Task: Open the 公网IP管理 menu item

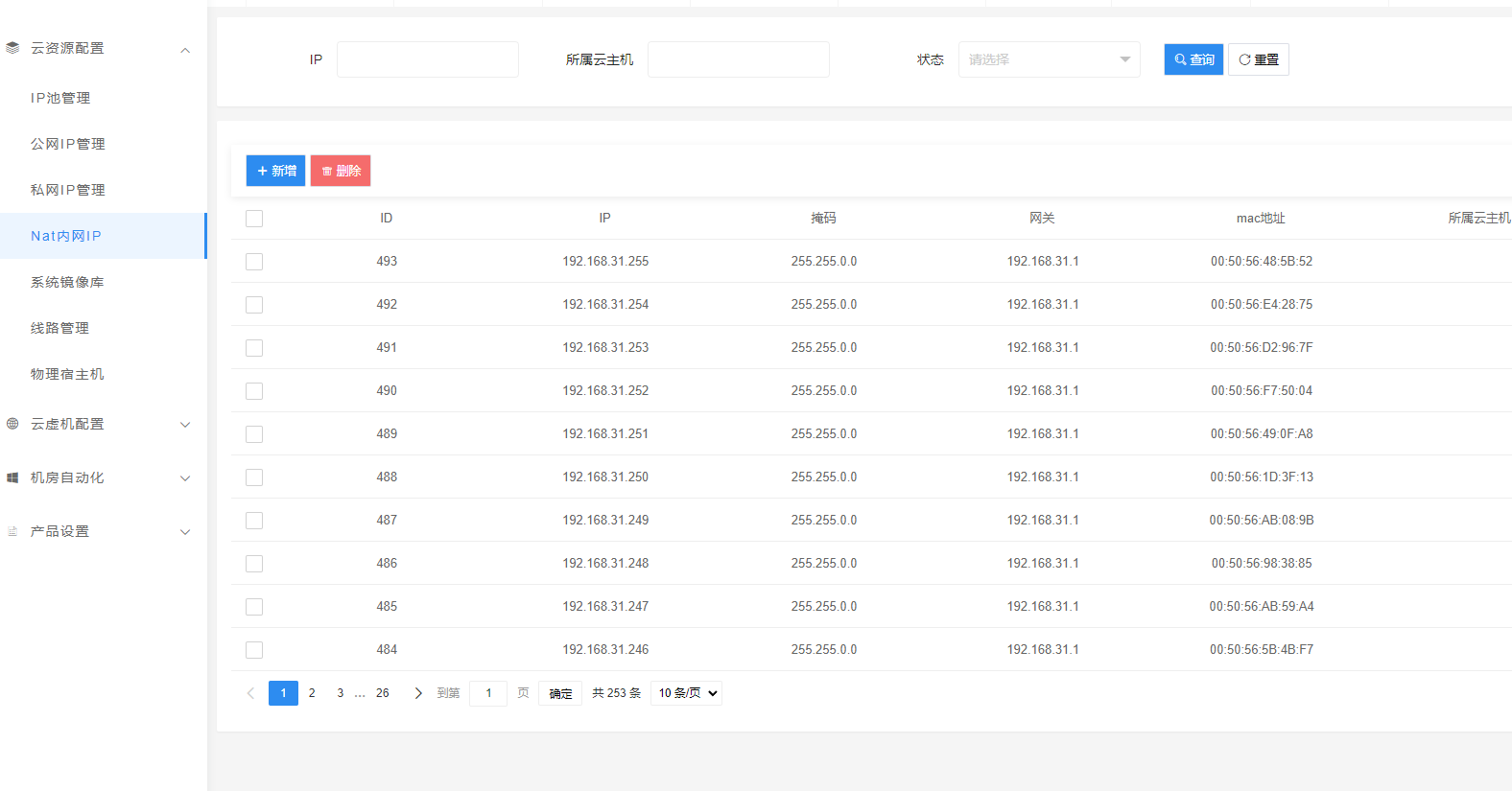Action: tap(68, 144)
